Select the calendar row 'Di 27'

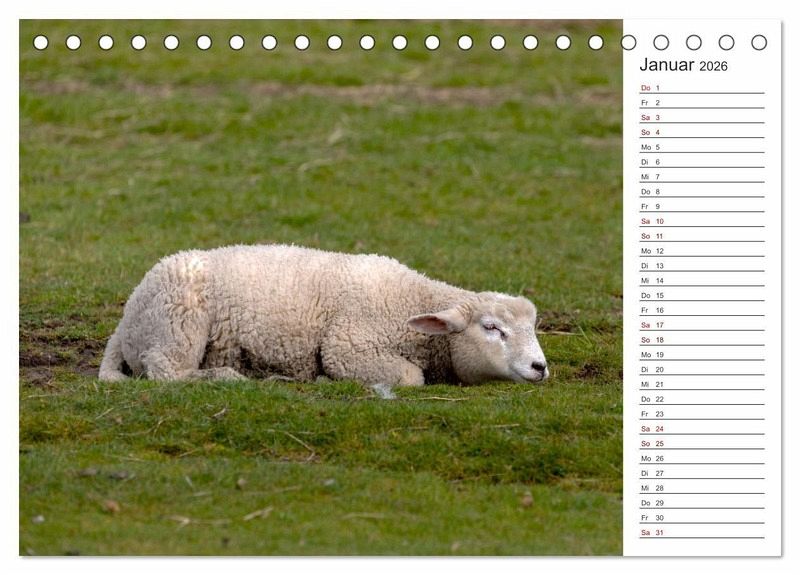point(702,472)
